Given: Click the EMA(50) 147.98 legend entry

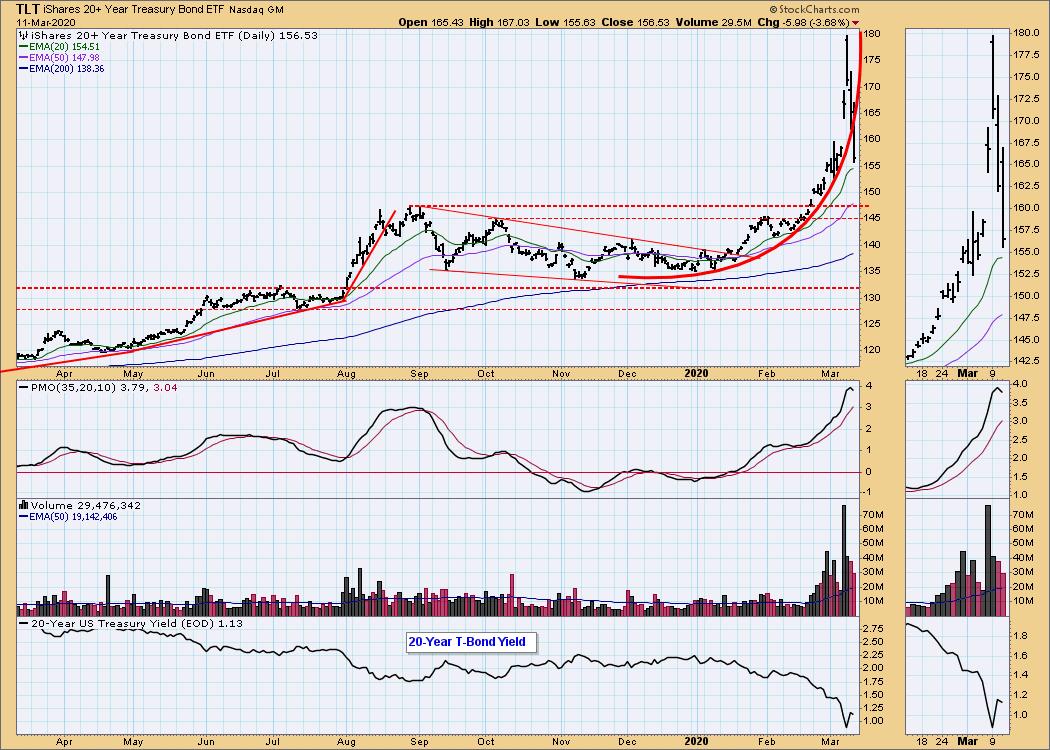Looking at the screenshot, I should (x=60, y=58).
